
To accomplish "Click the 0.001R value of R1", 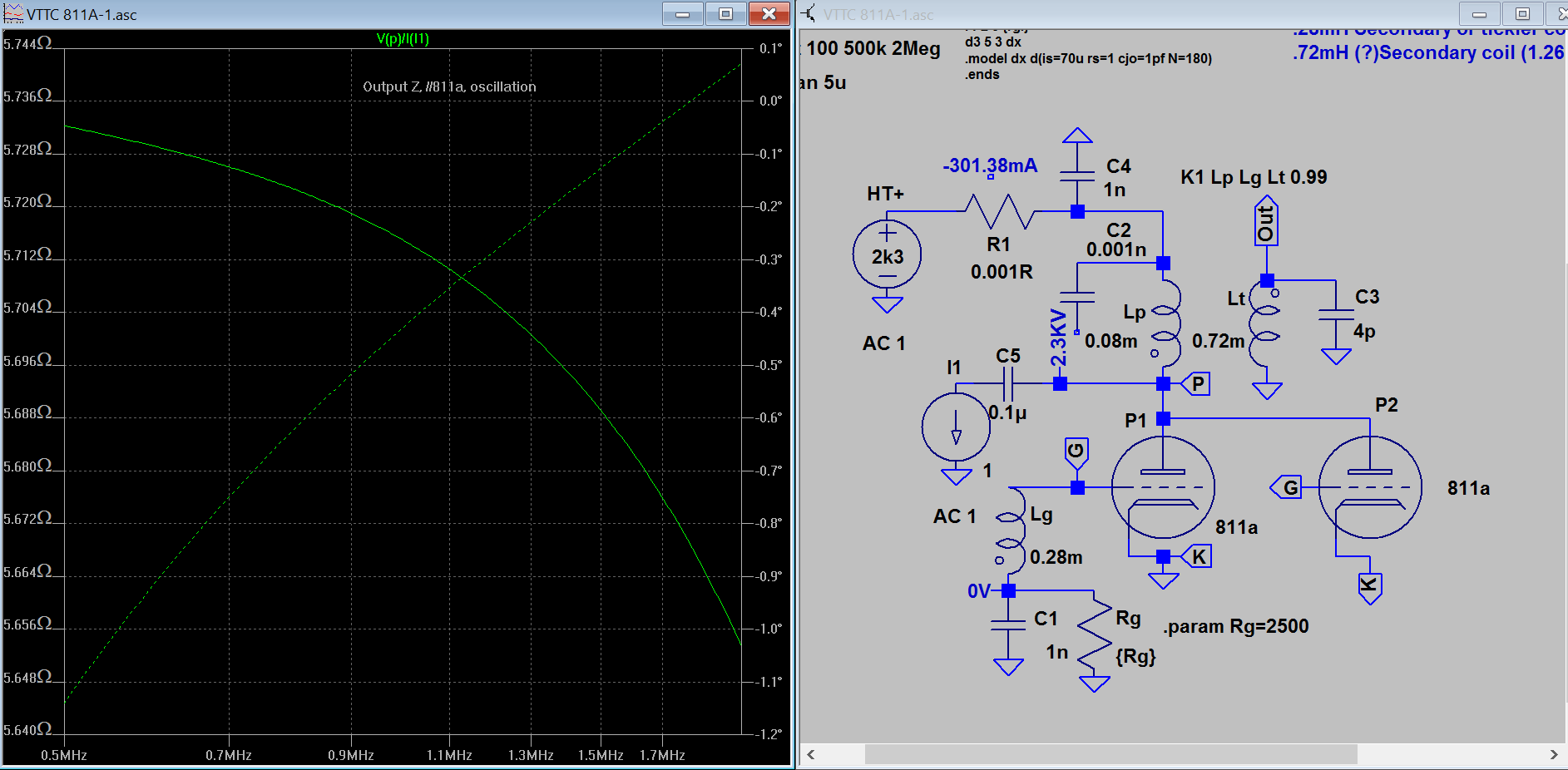I will point(1002,272).
